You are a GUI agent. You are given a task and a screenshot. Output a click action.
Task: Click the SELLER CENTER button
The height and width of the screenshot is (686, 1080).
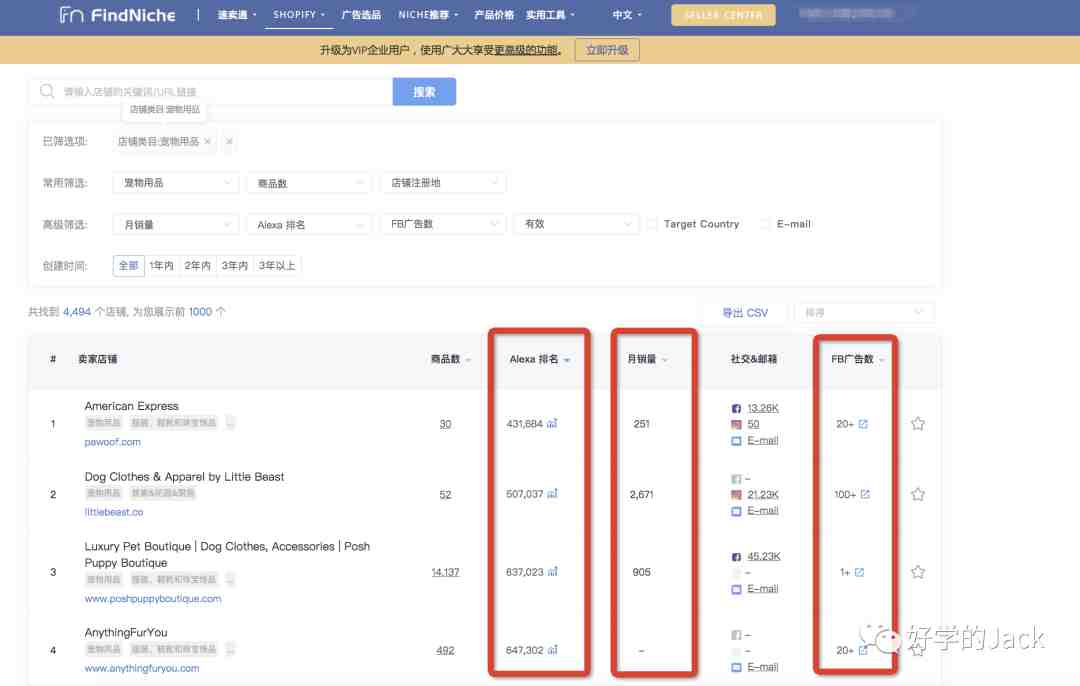point(723,14)
